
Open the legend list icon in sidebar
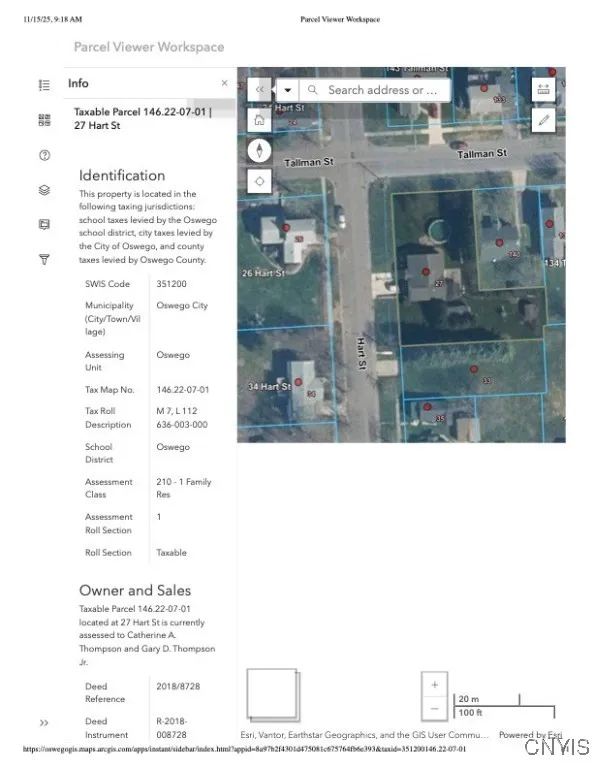click(x=44, y=85)
